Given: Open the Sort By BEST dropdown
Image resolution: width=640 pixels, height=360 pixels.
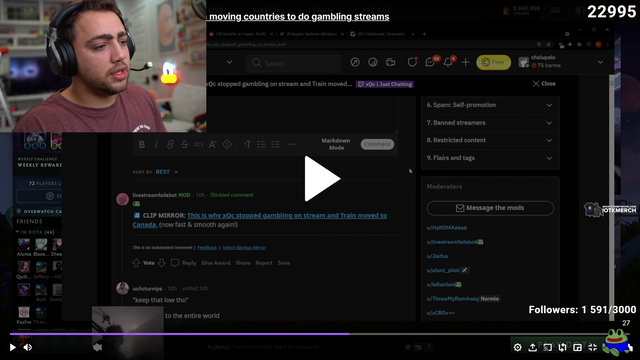Looking at the screenshot, I should 167,172.
